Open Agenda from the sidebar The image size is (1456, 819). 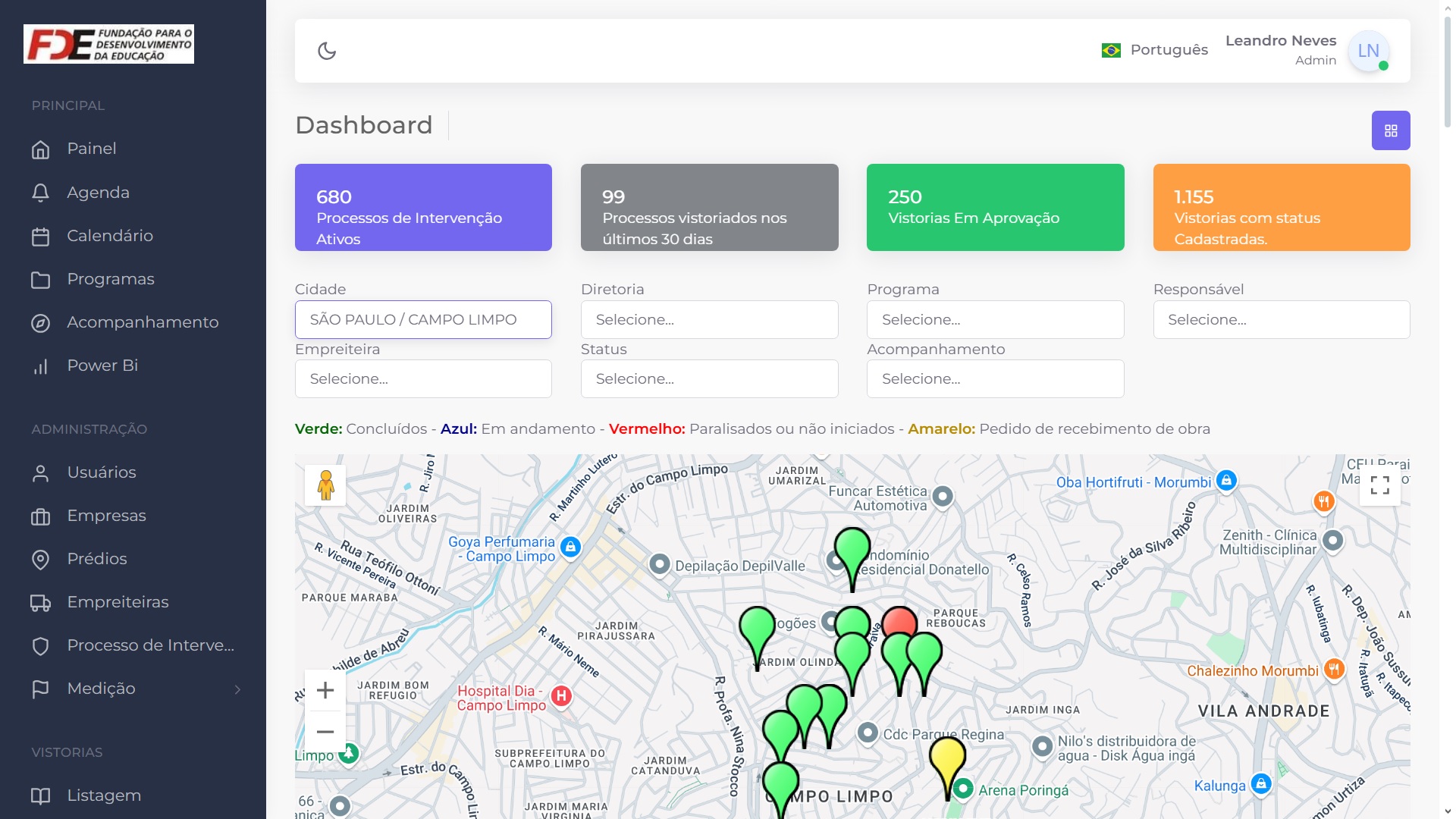point(98,193)
